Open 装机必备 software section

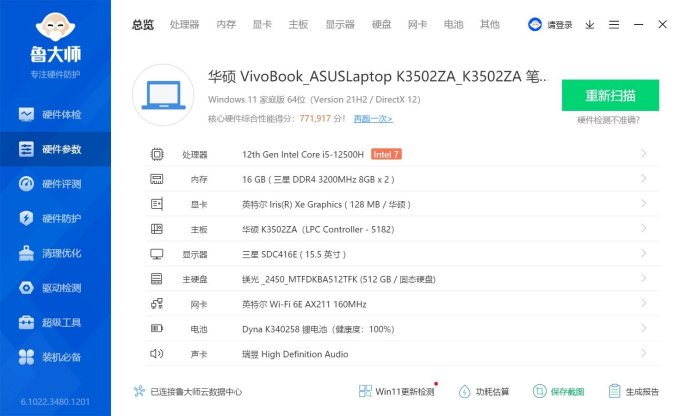point(55,357)
